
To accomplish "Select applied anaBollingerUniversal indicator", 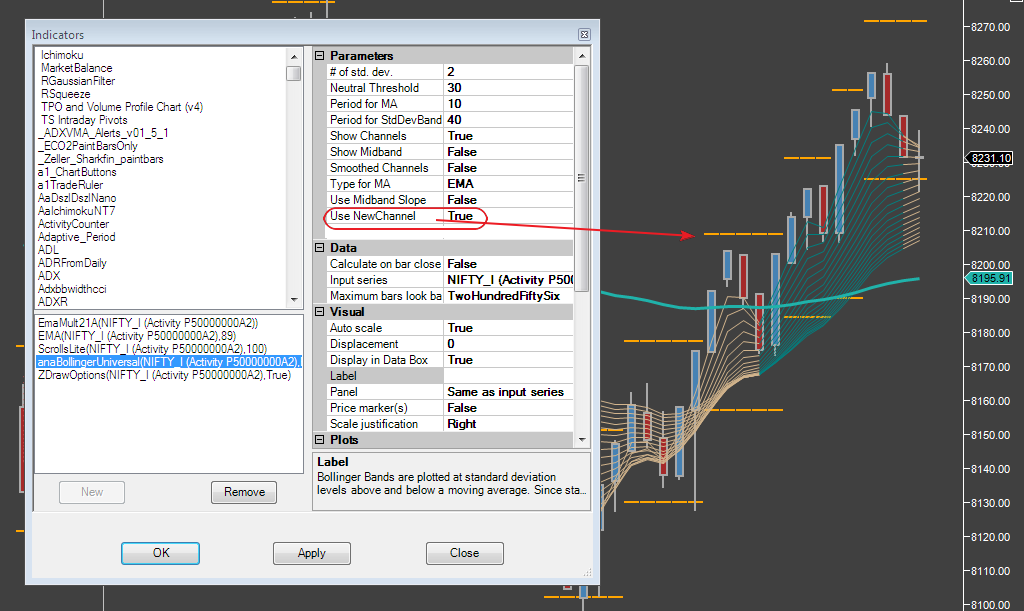I will [x=169, y=362].
